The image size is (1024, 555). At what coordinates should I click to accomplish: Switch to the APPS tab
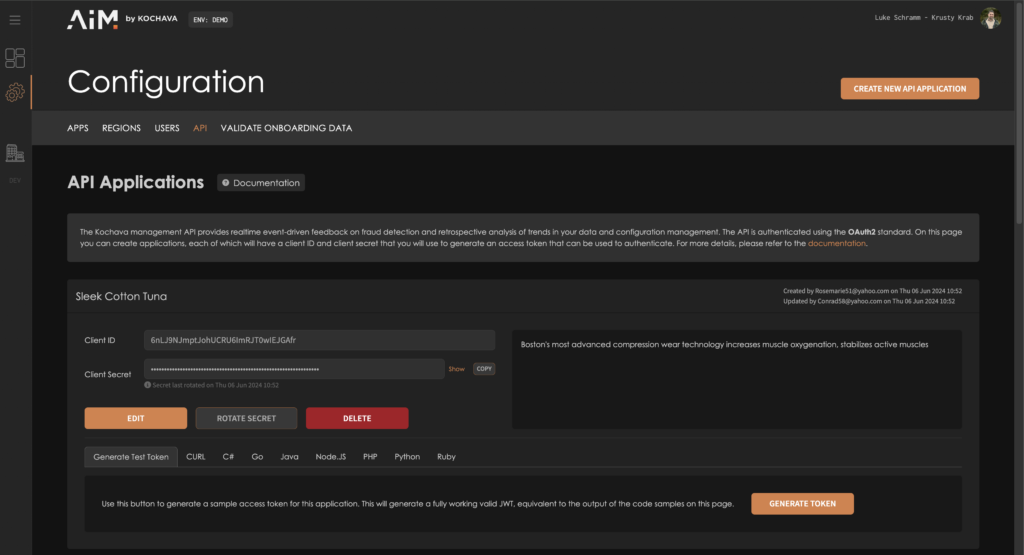pyautogui.click(x=78, y=128)
